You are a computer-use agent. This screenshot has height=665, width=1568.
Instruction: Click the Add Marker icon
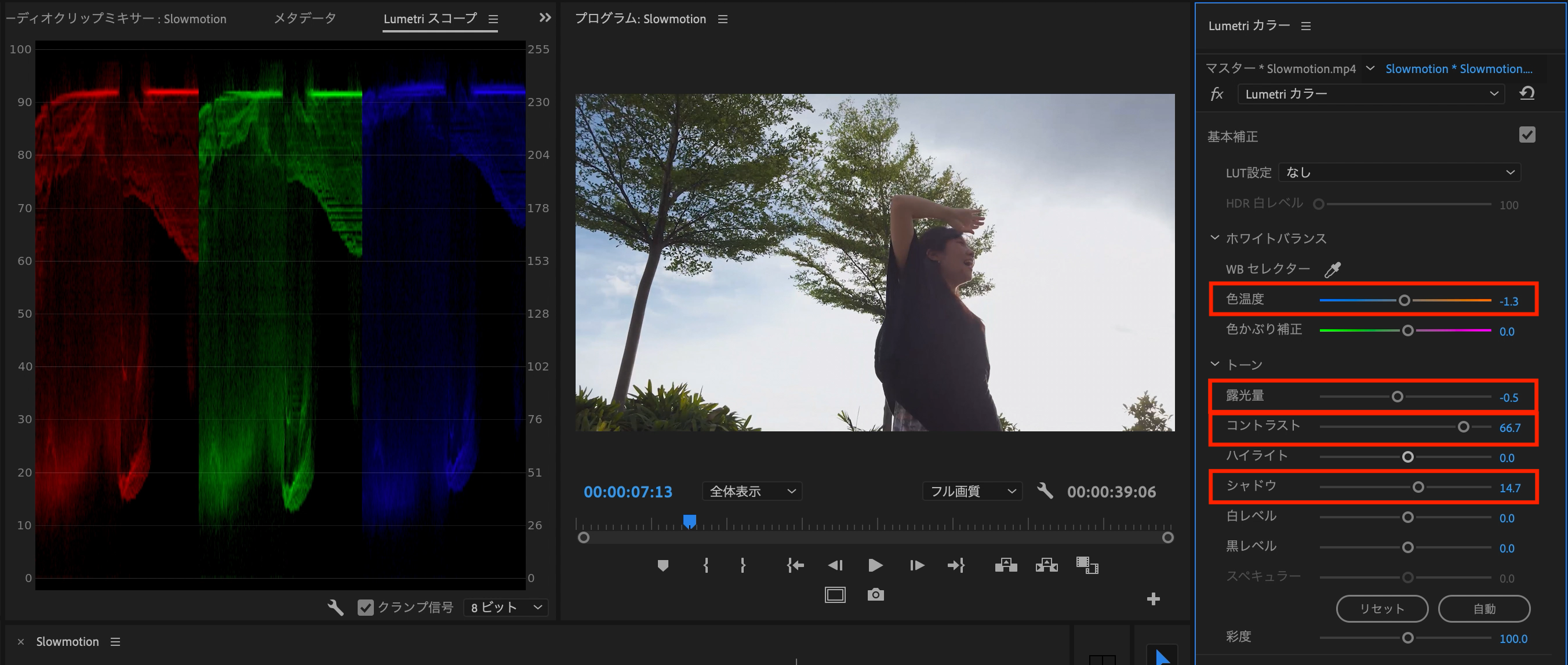(x=663, y=565)
